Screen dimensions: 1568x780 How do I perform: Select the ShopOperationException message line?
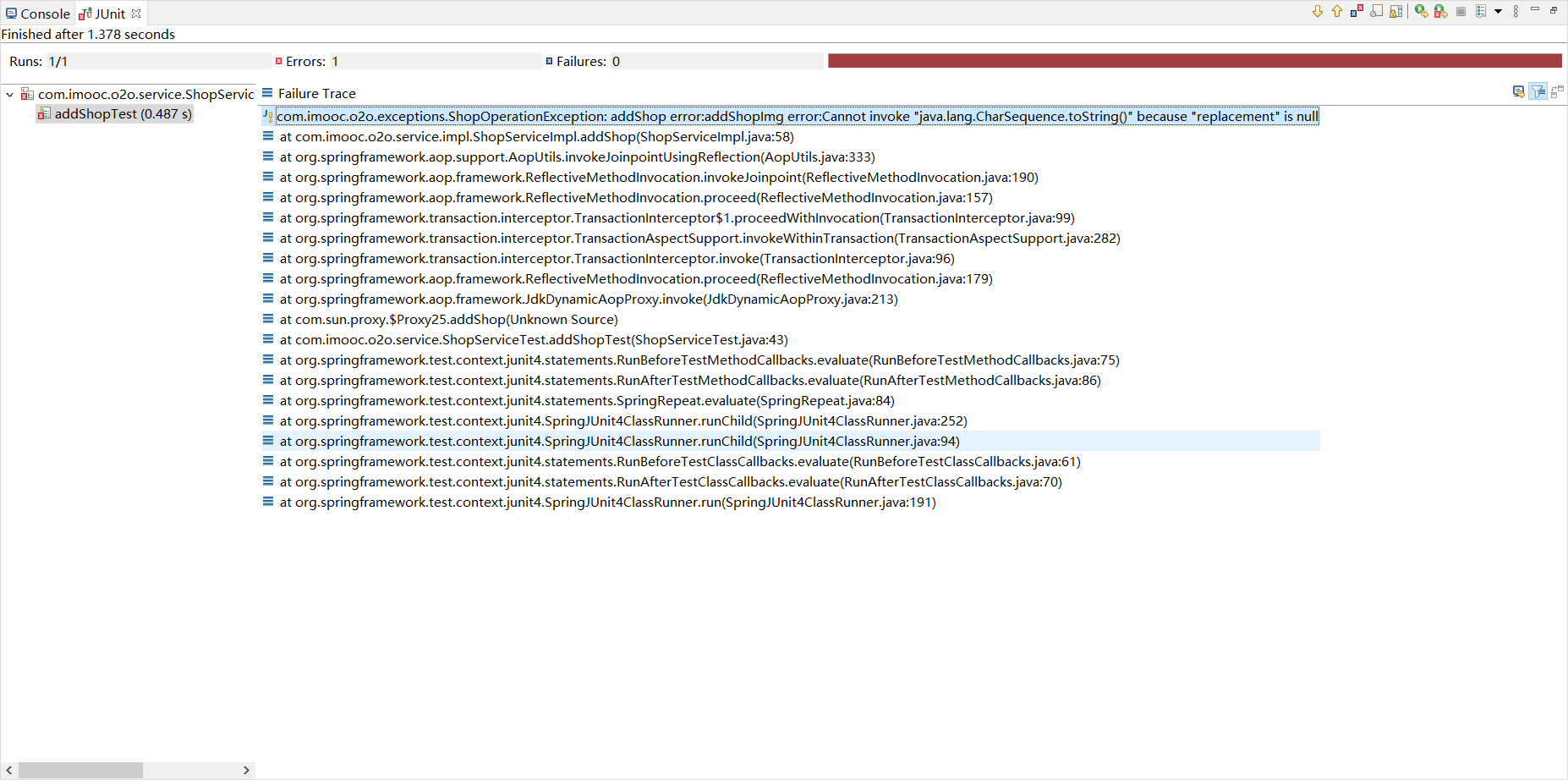point(797,116)
